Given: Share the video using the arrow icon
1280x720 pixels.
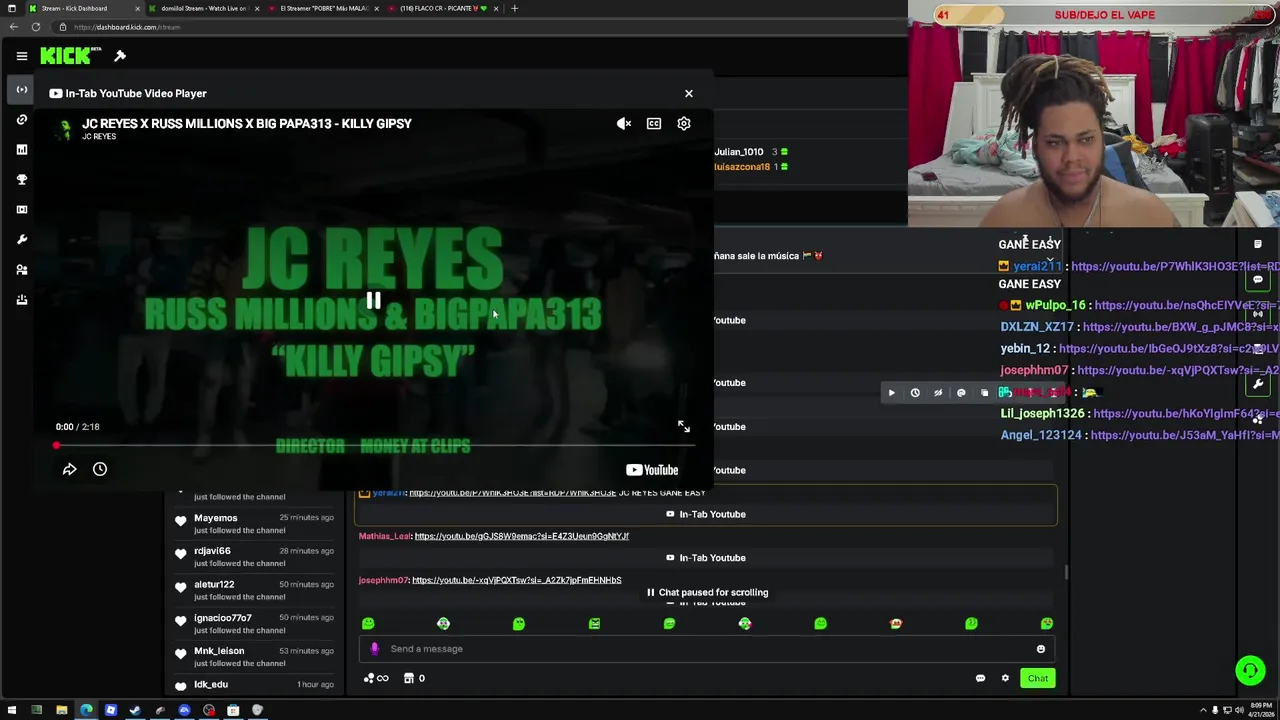Looking at the screenshot, I should [69, 469].
